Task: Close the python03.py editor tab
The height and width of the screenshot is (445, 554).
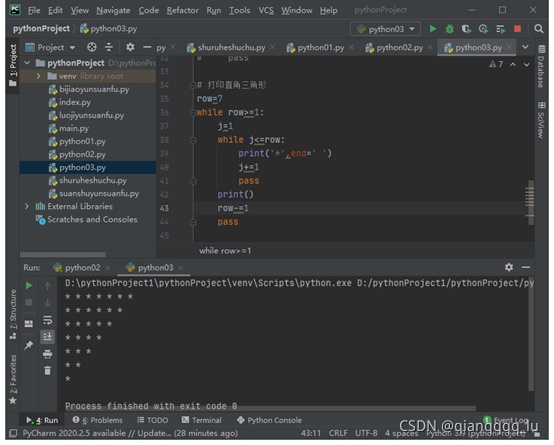Action: (x=508, y=47)
